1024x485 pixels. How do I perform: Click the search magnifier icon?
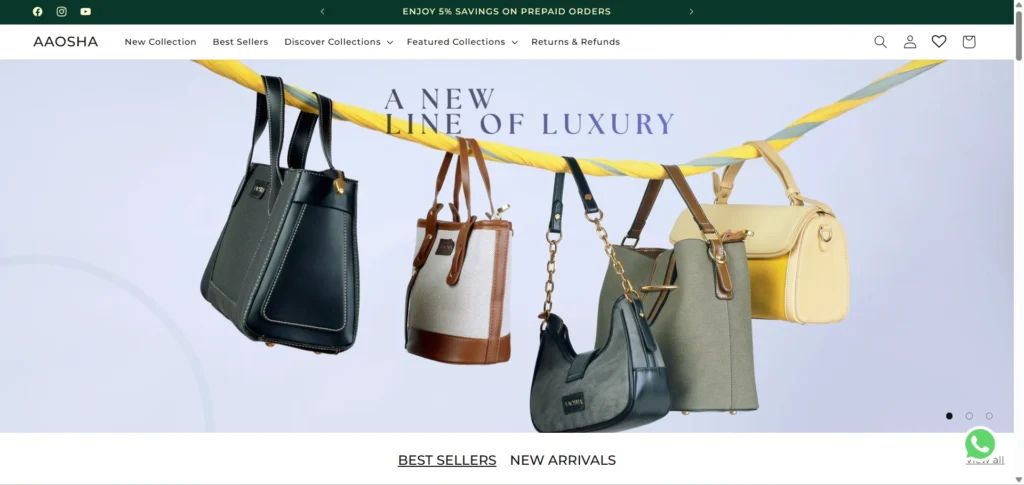click(x=880, y=42)
